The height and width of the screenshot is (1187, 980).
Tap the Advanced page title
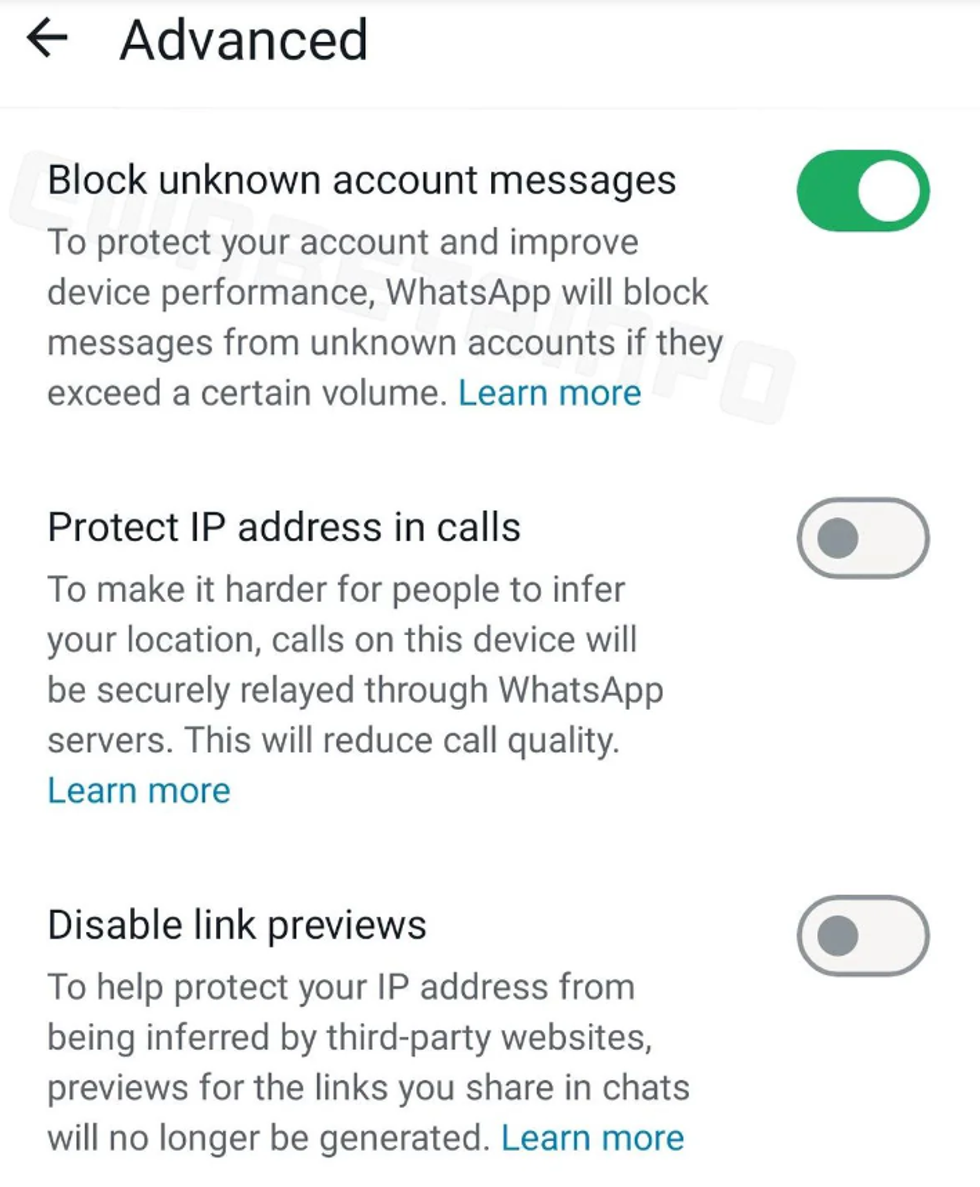point(244,39)
